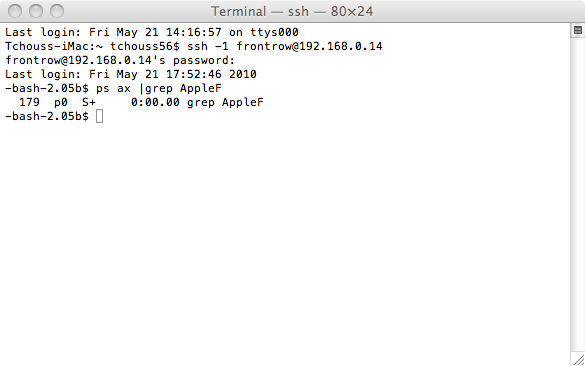The width and height of the screenshot is (585, 366).
Task: Zoom the Terminal window
Action: click(x=57, y=11)
